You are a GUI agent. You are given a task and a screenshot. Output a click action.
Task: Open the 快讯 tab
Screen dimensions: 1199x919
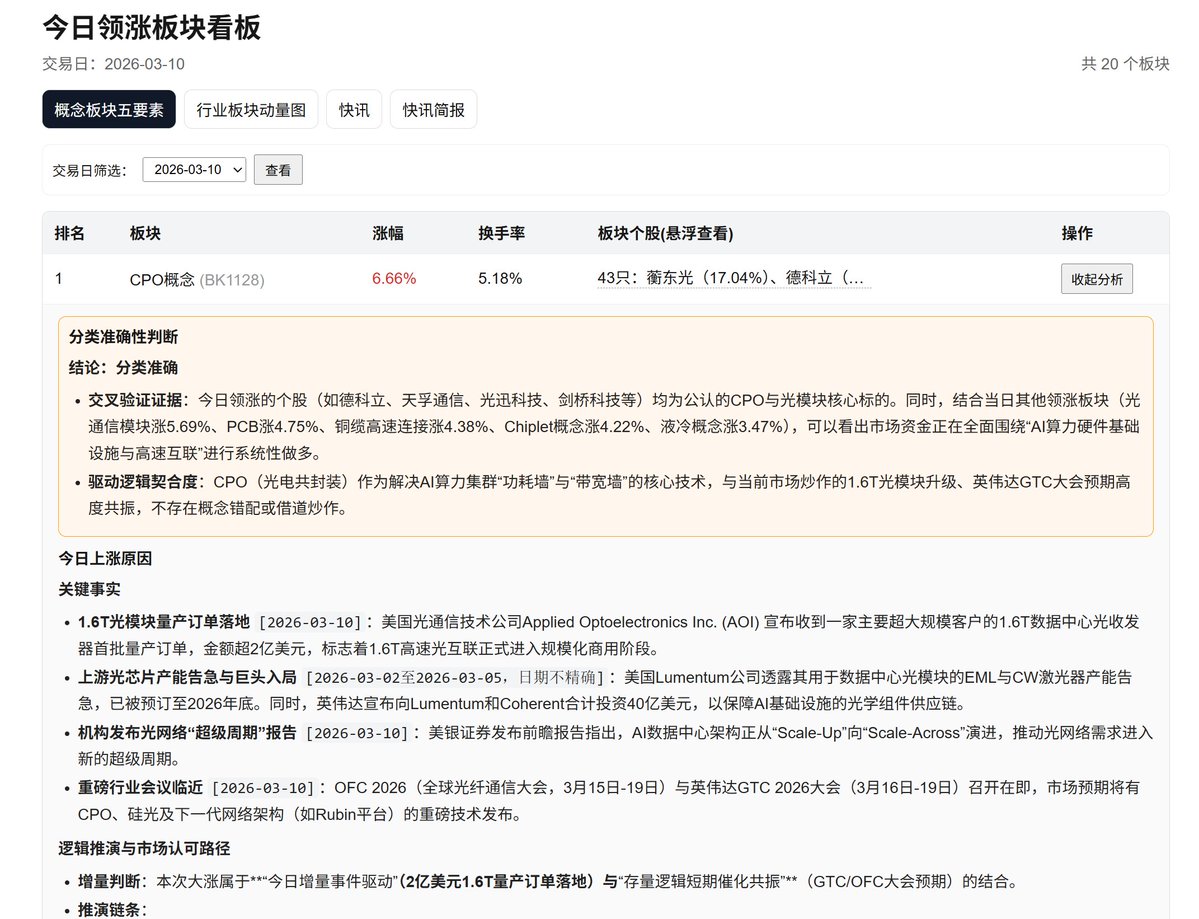tap(353, 109)
